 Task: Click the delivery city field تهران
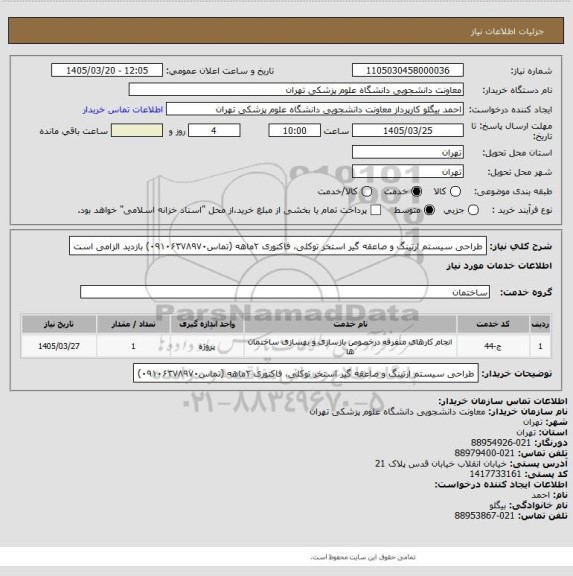(x=408, y=172)
